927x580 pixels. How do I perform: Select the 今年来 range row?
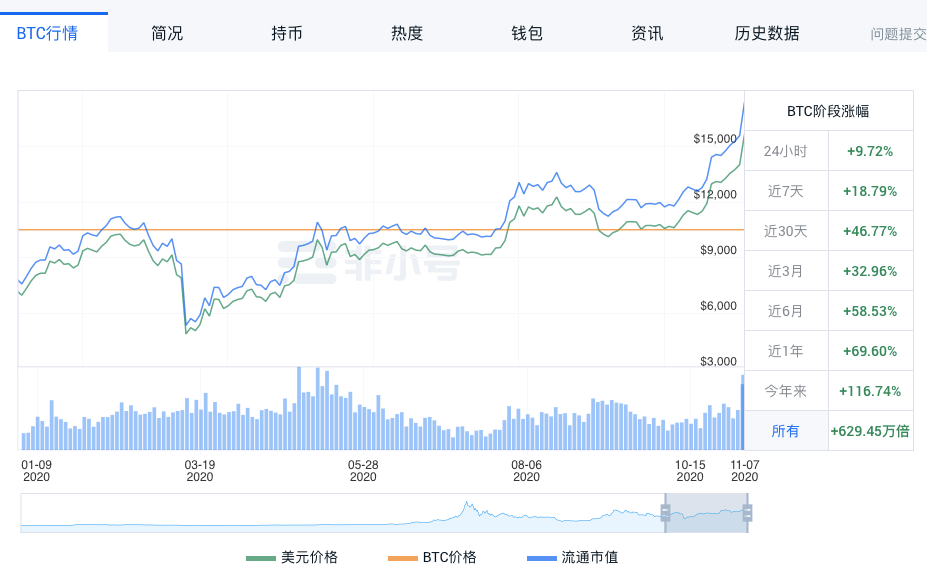coord(829,391)
